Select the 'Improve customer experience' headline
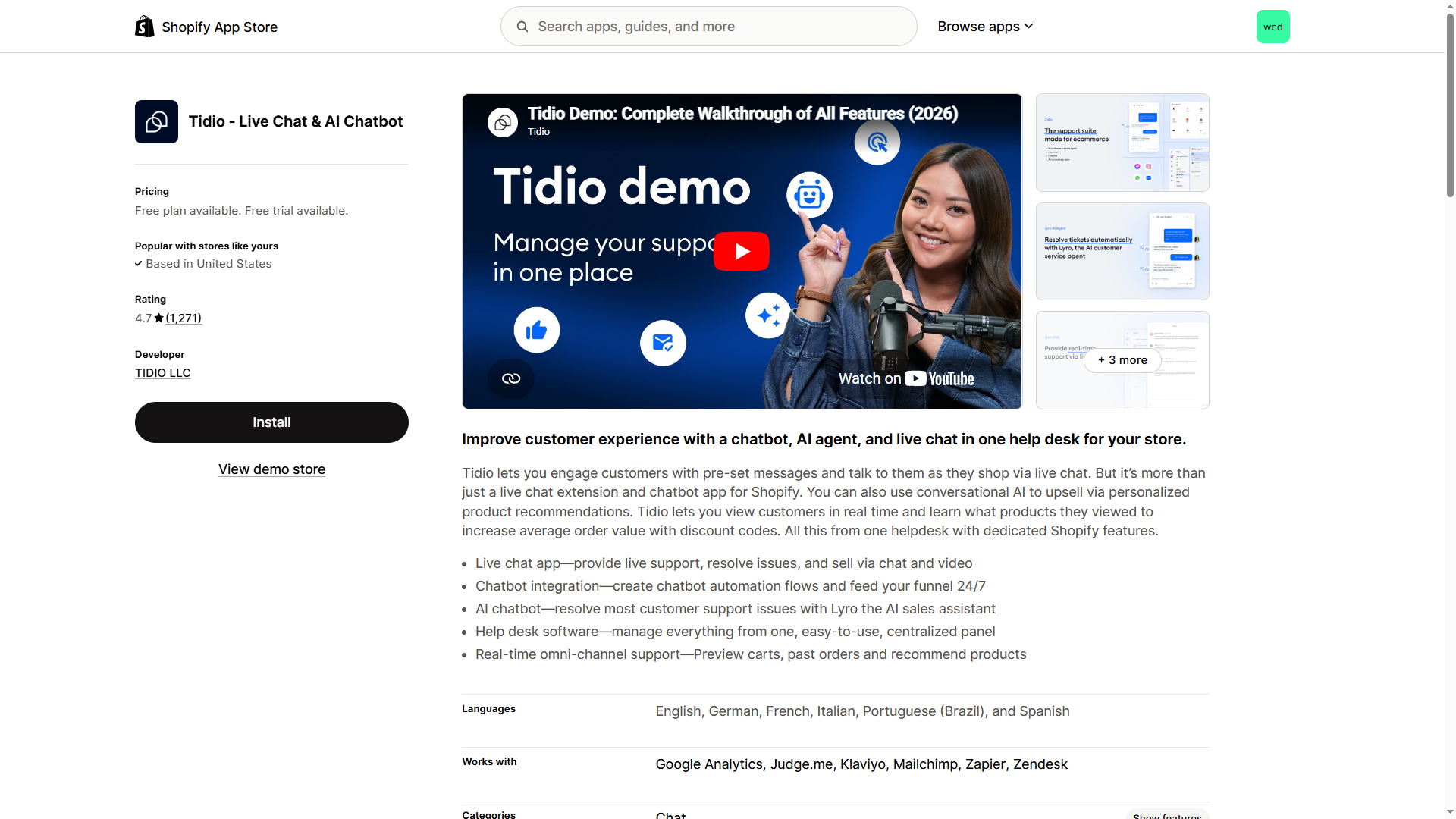 click(x=824, y=439)
